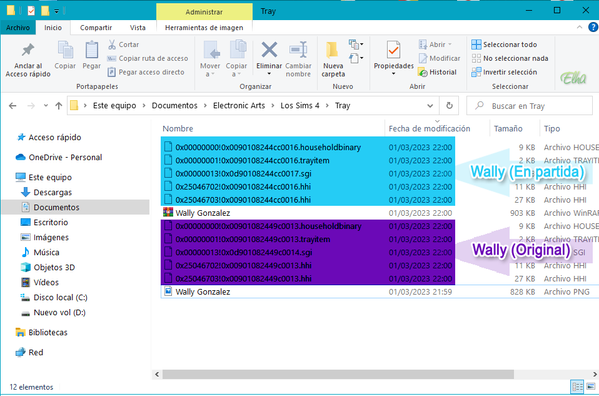This screenshot has width=599, height=396.
Task: Collapse the ribbon with the chevron
Action: 579,27
